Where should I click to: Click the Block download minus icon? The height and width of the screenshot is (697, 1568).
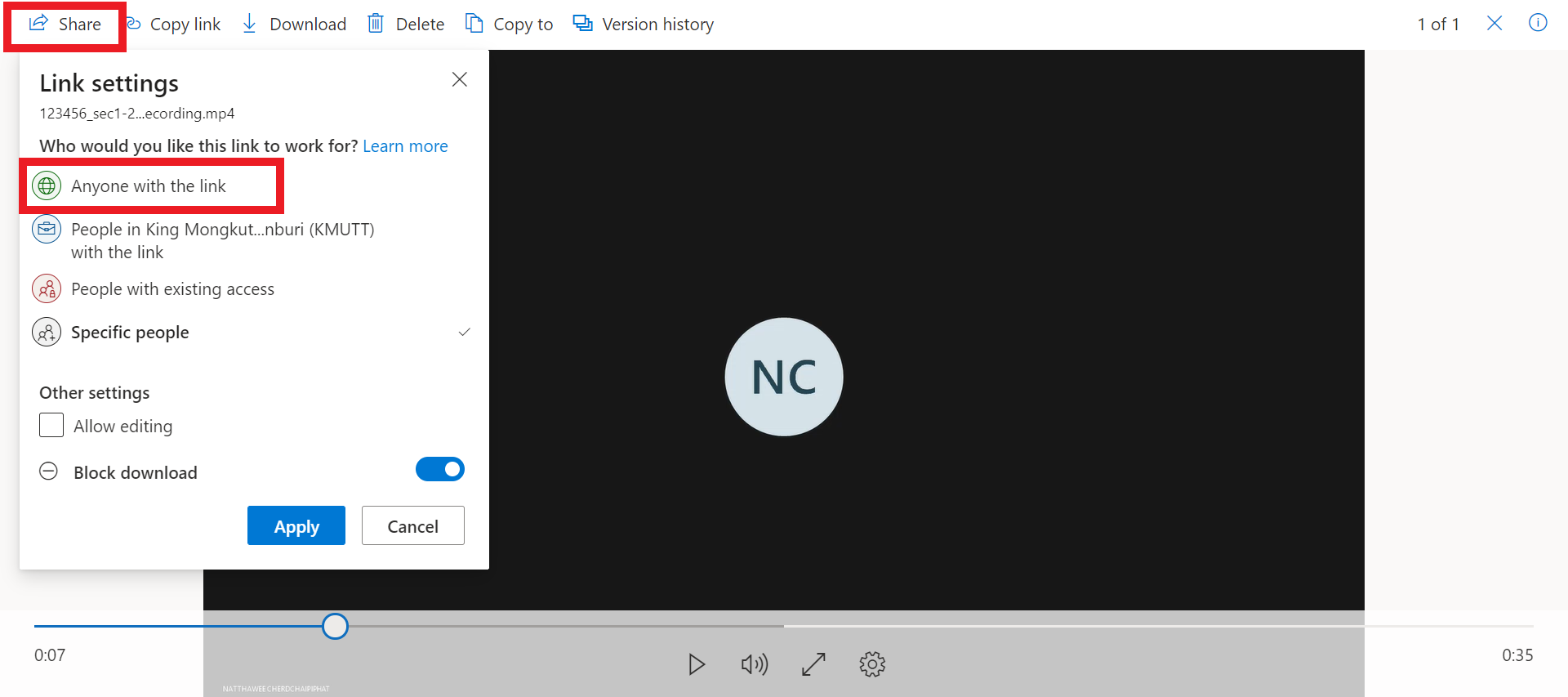click(x=49, y=471)
